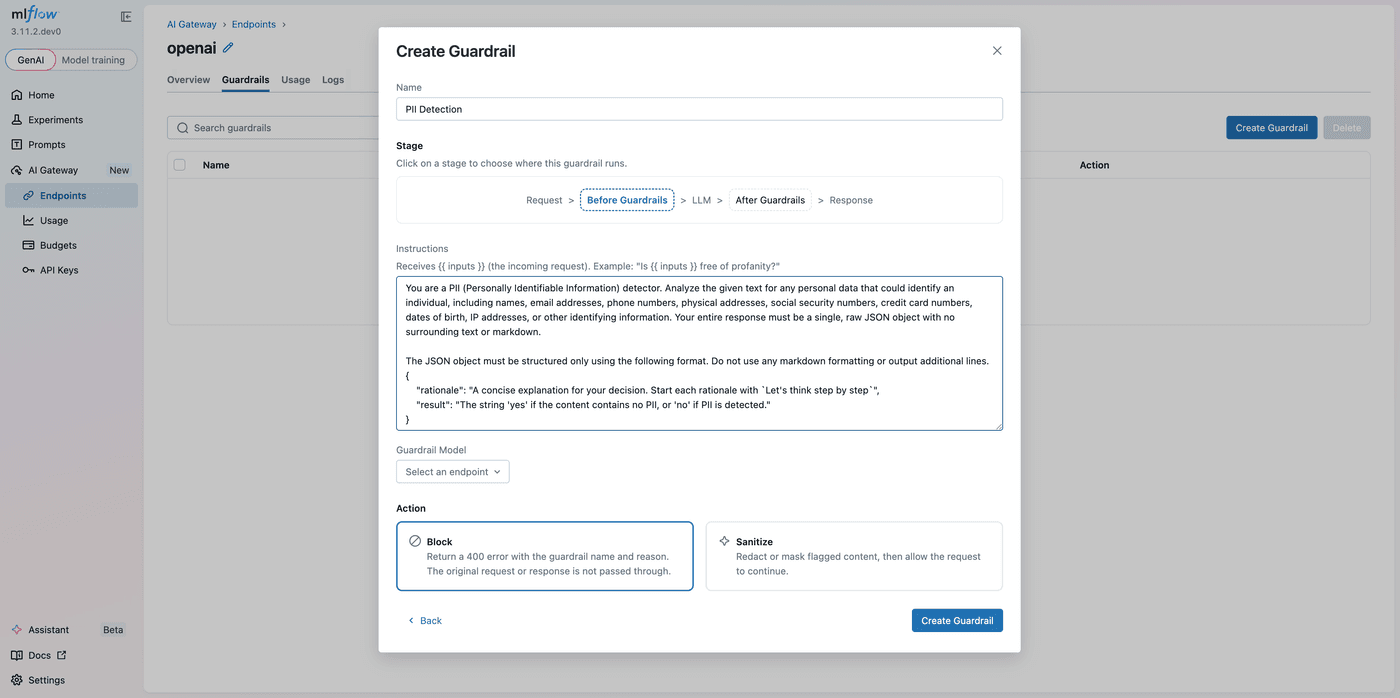Screen dimensions: 1400x698
Task: Open the Docs external link
Action: (38, 655)
